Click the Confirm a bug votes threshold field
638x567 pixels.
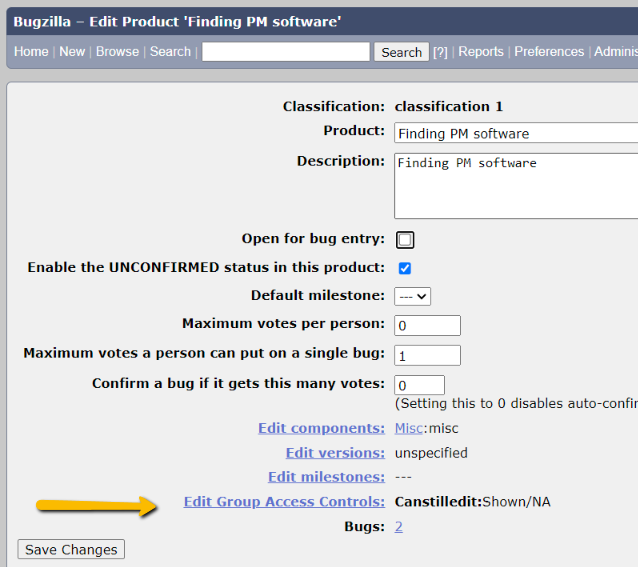pos(419,385)
